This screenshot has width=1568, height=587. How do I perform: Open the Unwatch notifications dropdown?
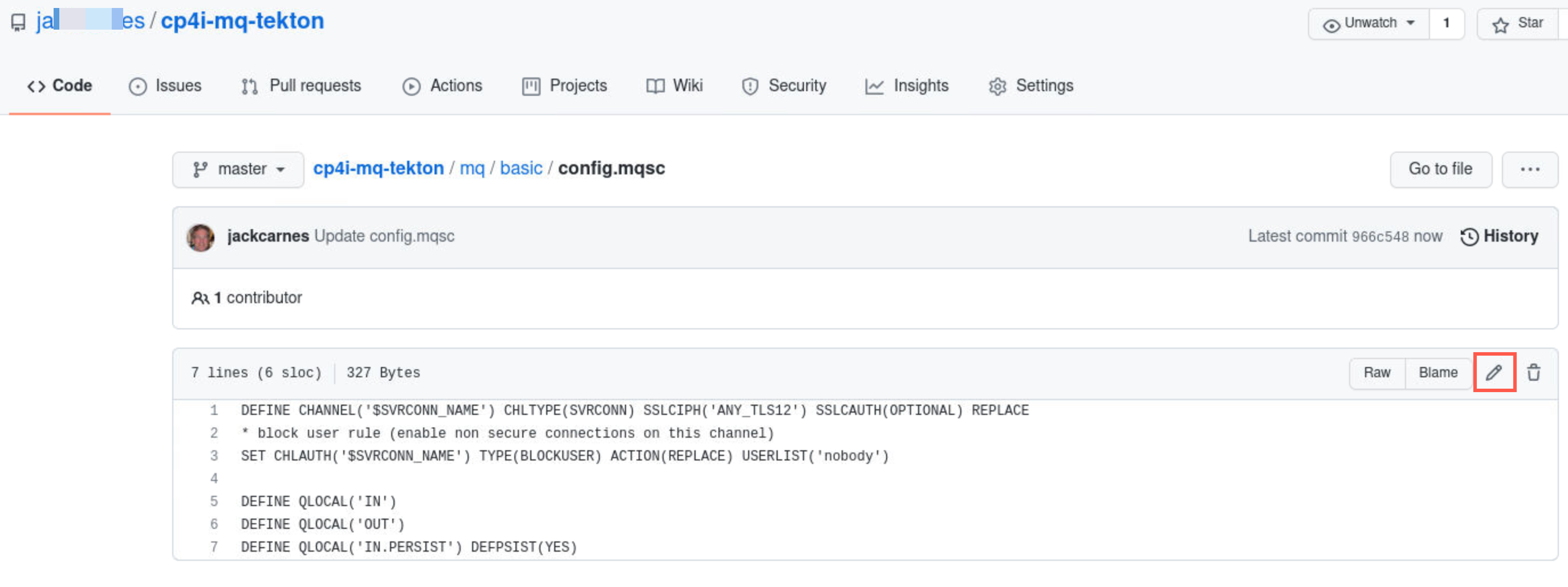[1368, 24]
